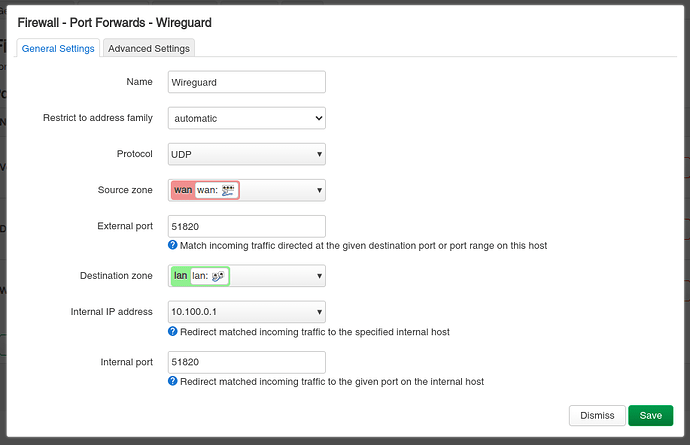Switch to the Advanced Settings tab
This screenshot has height=445, width=690.
click(x=149, y=48)
